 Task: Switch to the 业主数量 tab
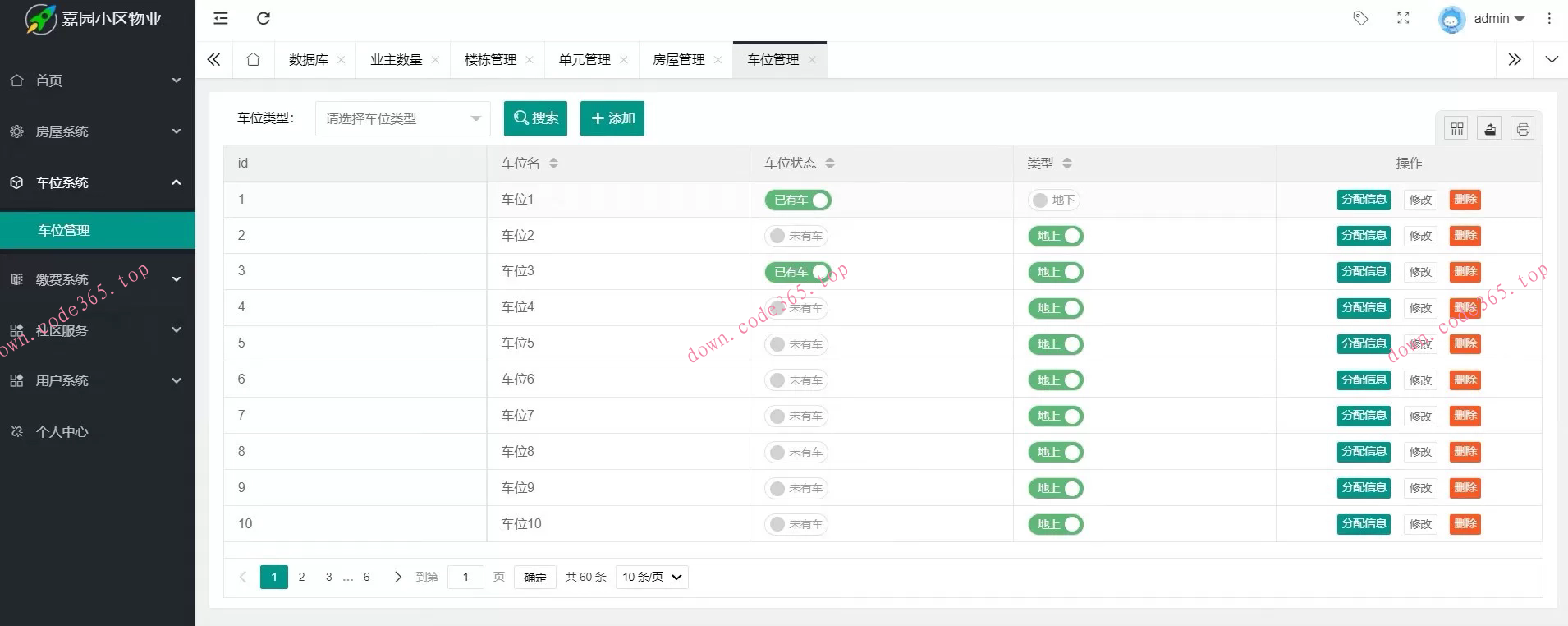(397, 60)
